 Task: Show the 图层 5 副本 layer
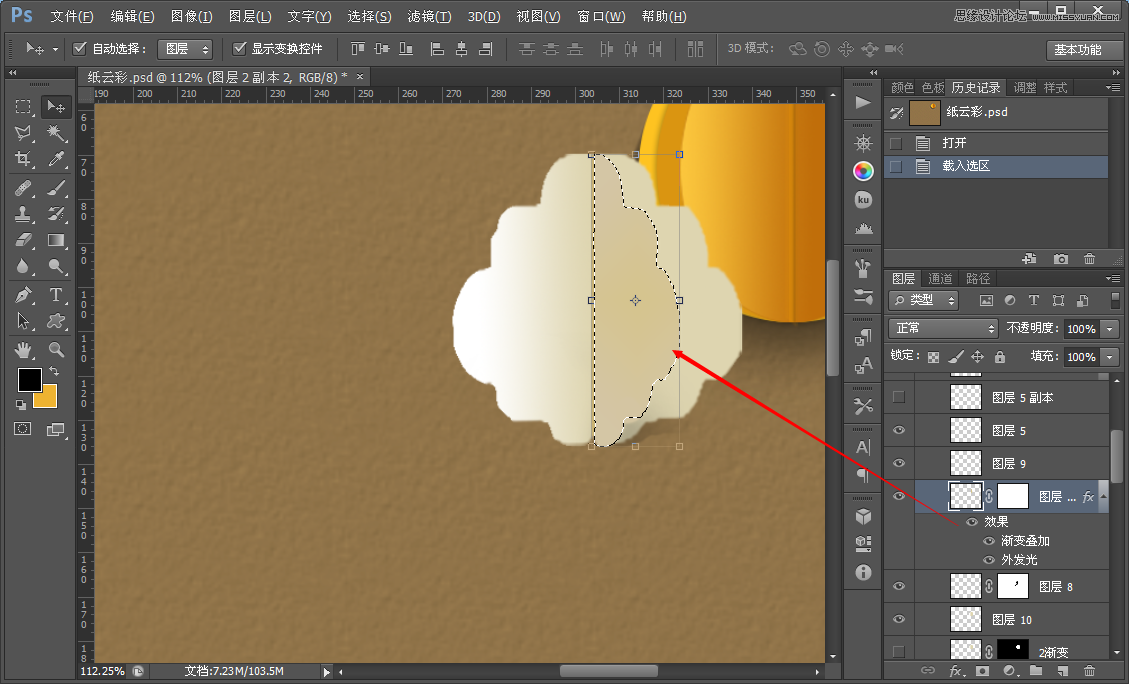(899, 397)
